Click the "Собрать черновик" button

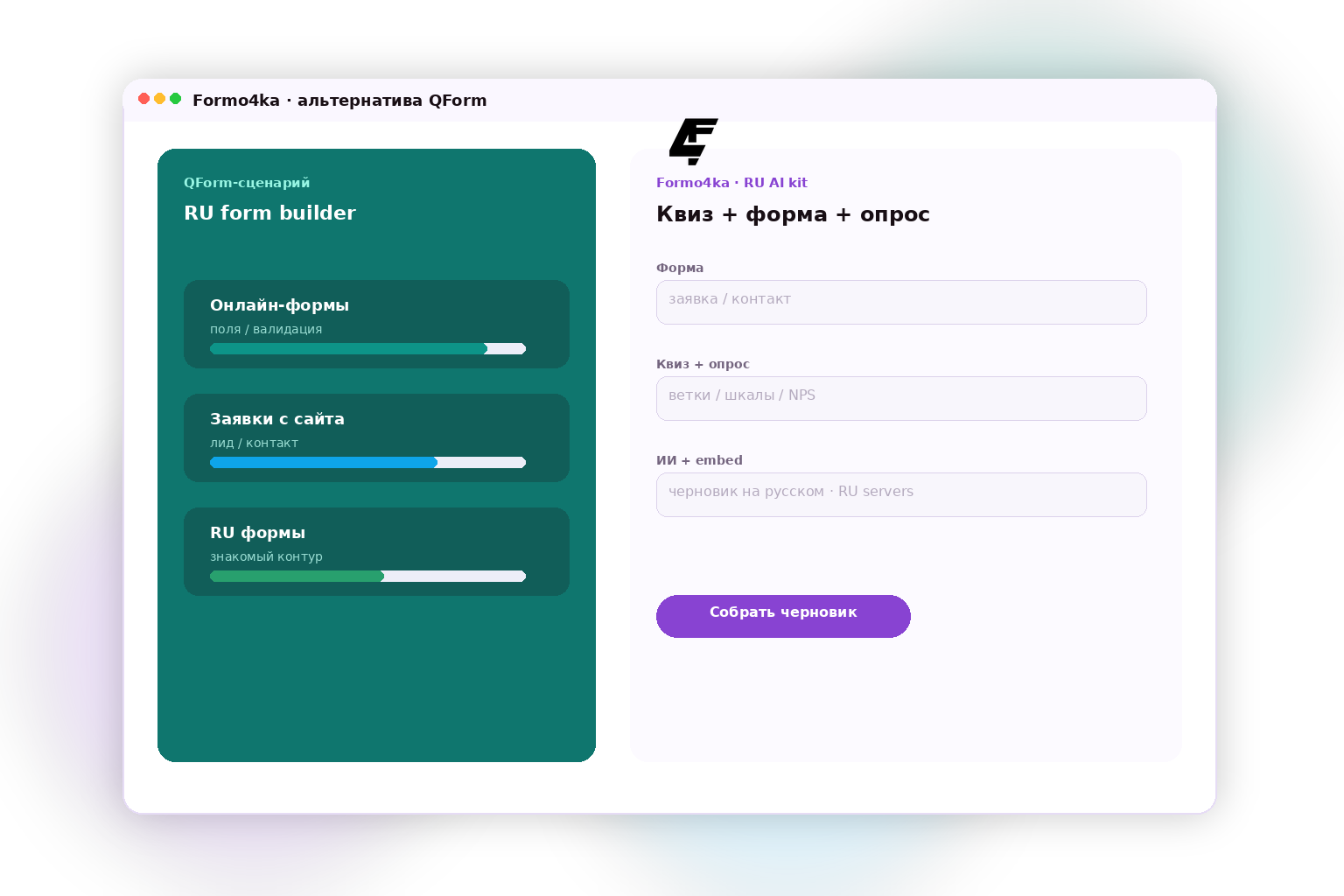[783, 616]
